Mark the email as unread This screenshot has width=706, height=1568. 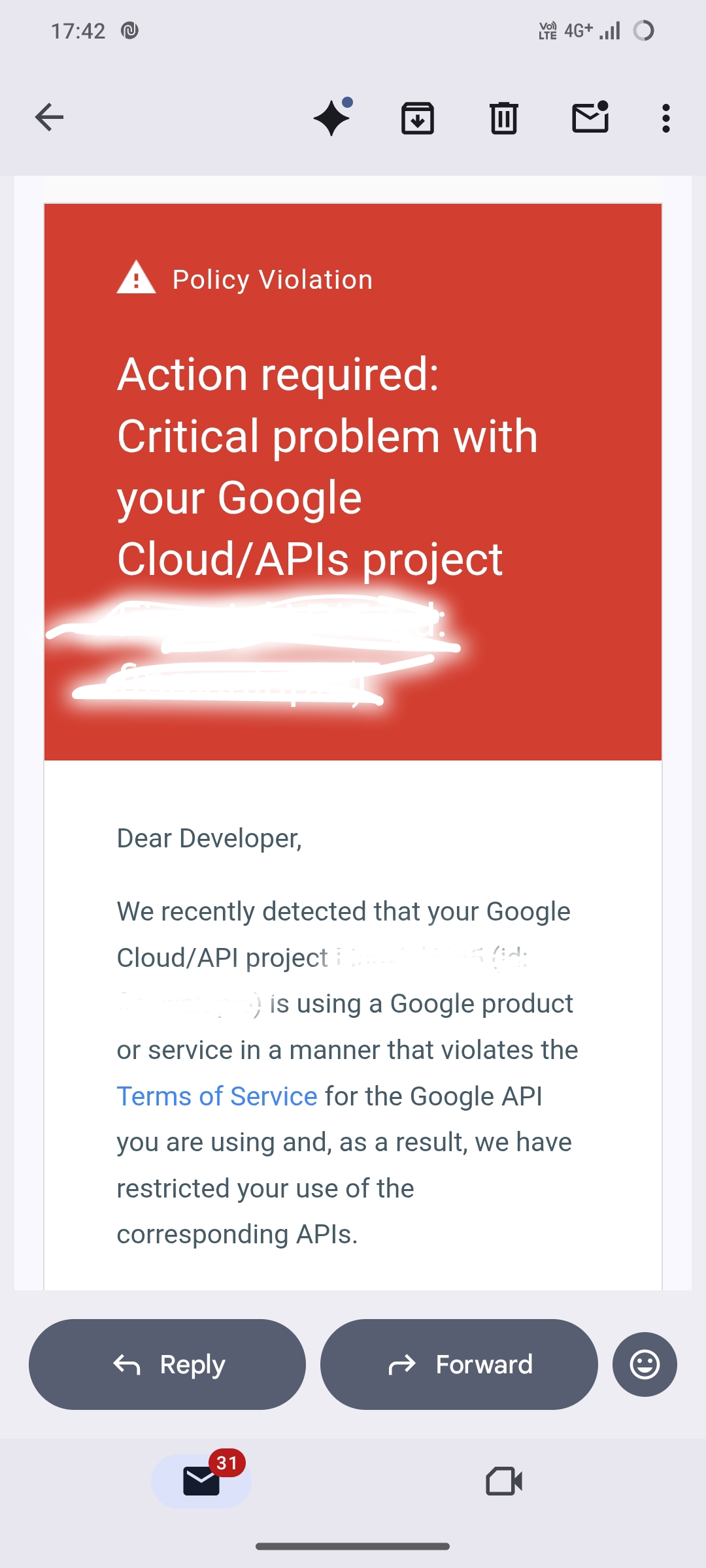click(x=590, y=118)
